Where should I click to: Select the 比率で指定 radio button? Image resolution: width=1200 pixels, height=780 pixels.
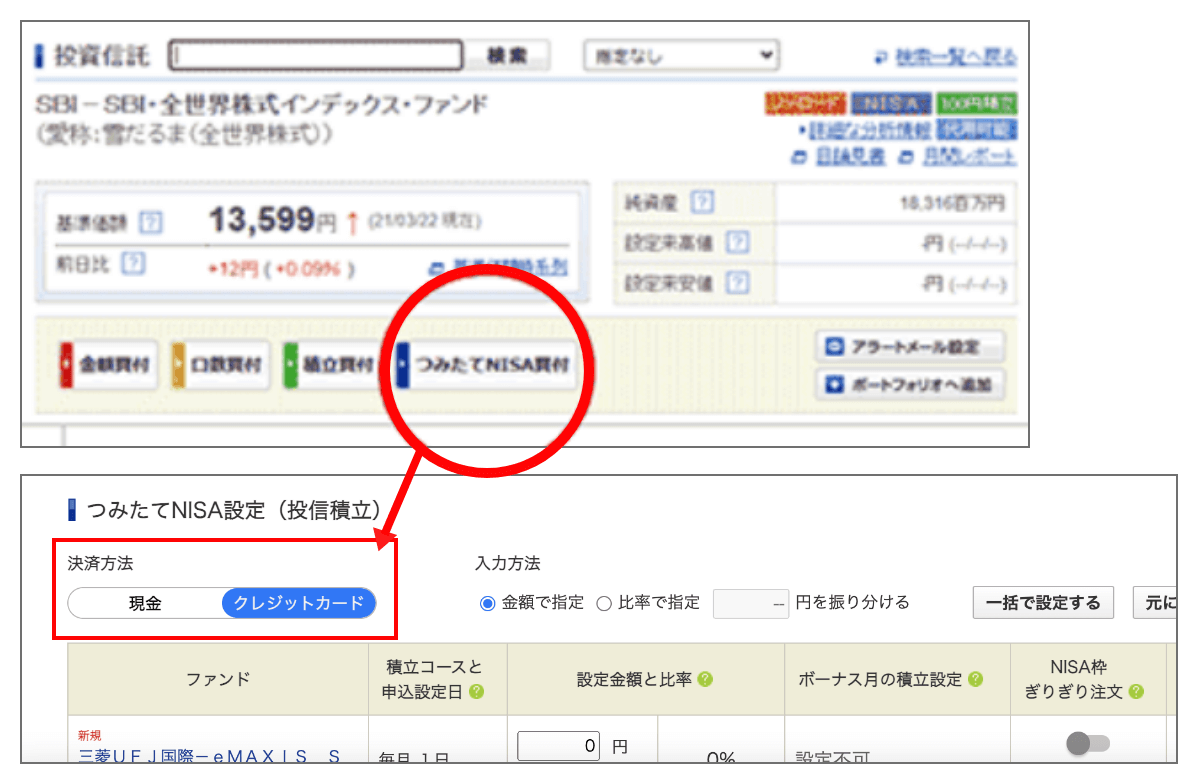(x=603, y=603)
